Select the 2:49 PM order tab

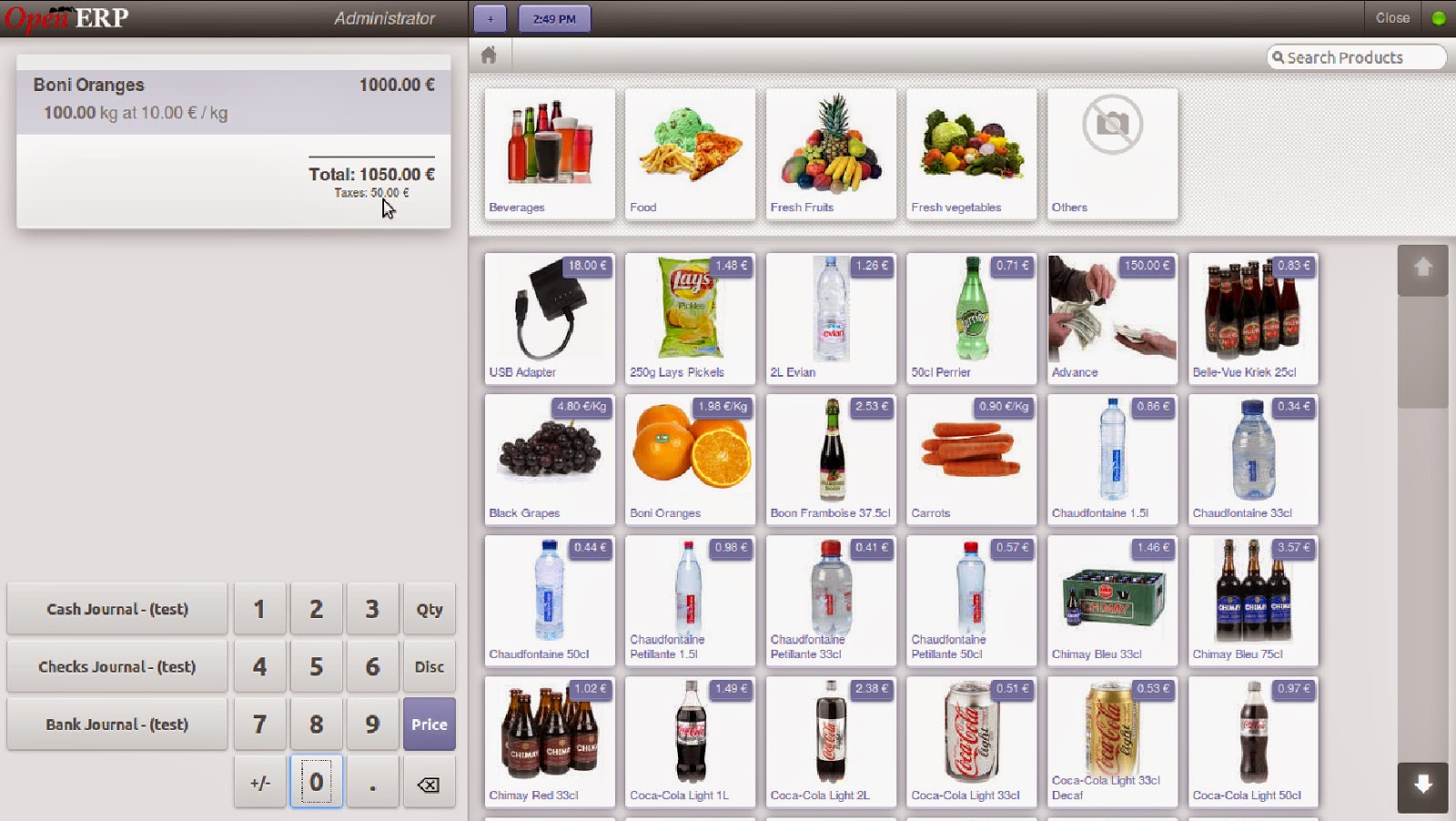[x=554, y=18]
